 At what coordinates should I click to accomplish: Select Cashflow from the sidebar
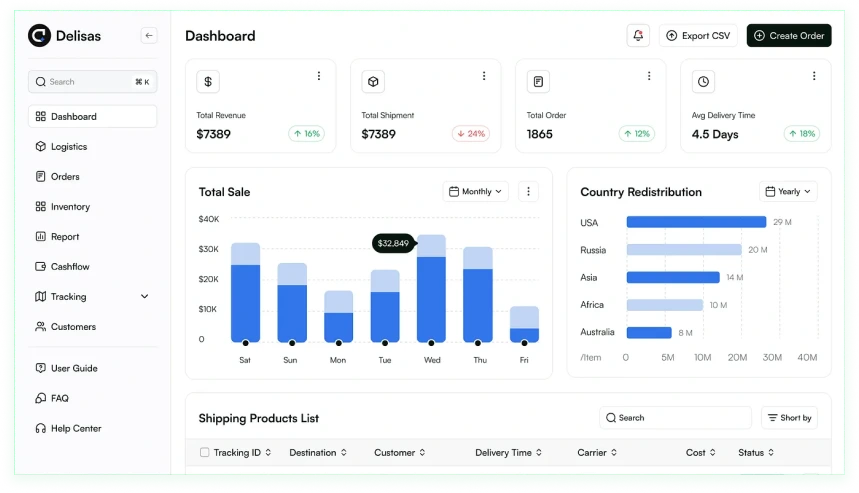pos(70,267)
